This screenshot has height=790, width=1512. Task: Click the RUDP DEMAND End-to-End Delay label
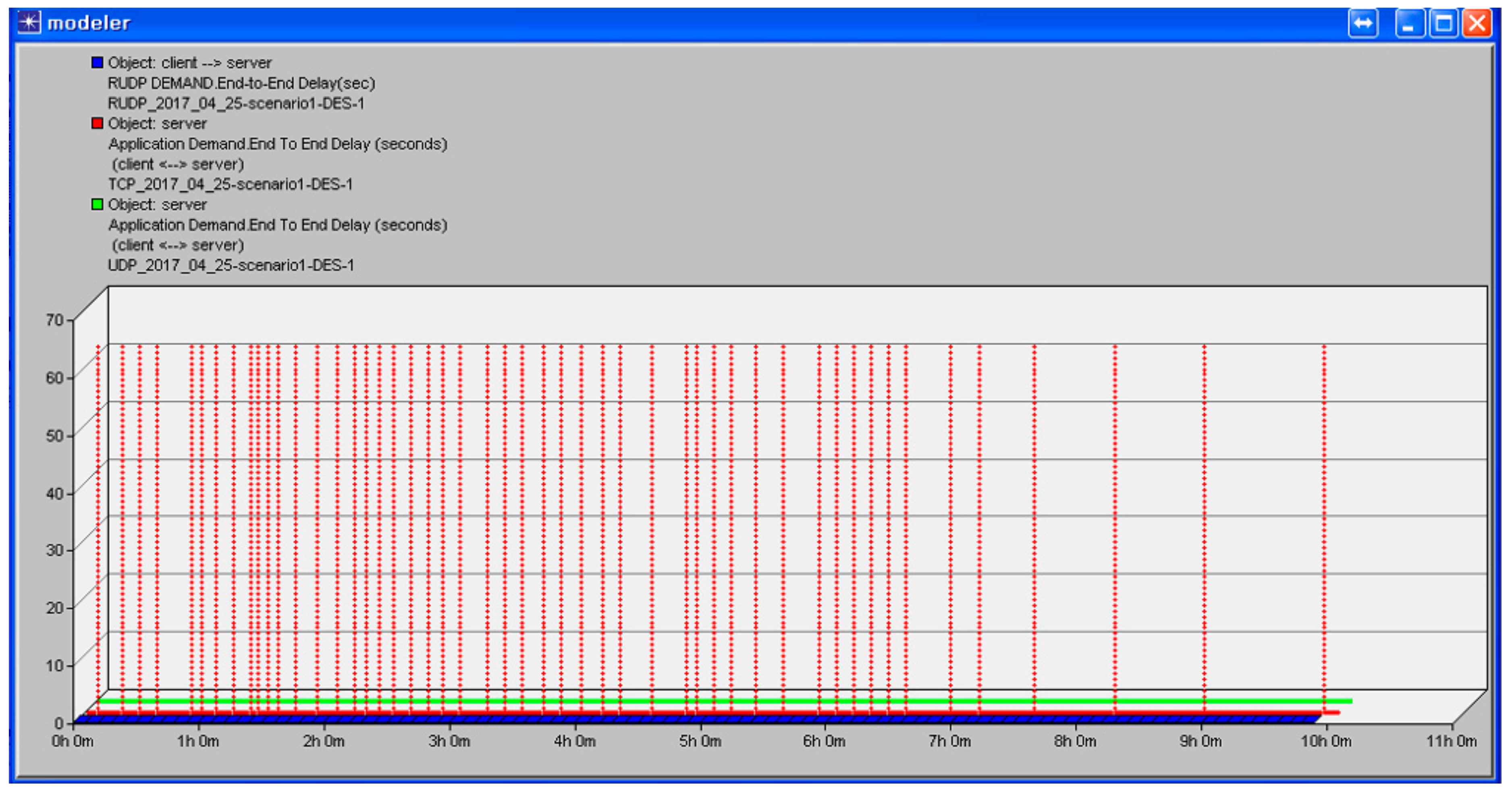click(x=241, y=83)
